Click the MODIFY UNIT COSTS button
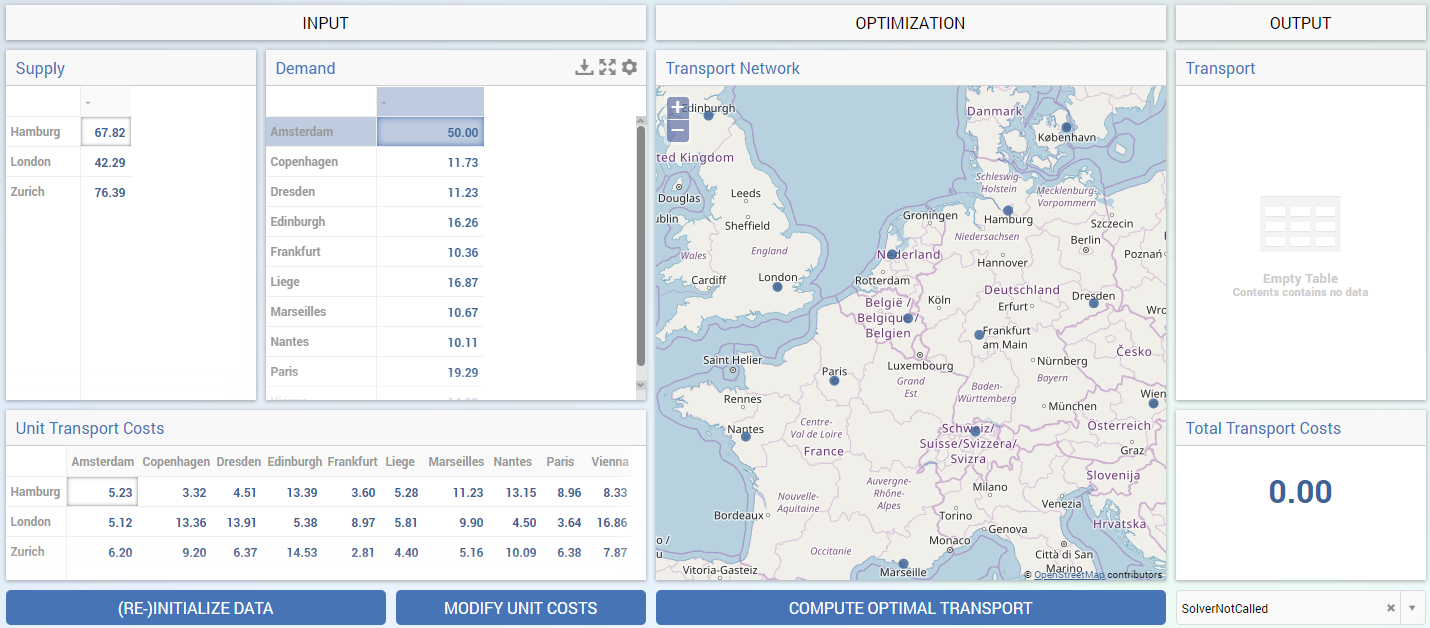This screenshot has width=1430, height=628. click(521, 608)
